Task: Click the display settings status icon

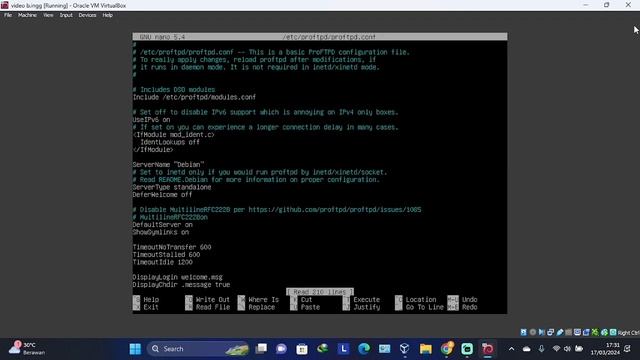Action: pos(577,332)
